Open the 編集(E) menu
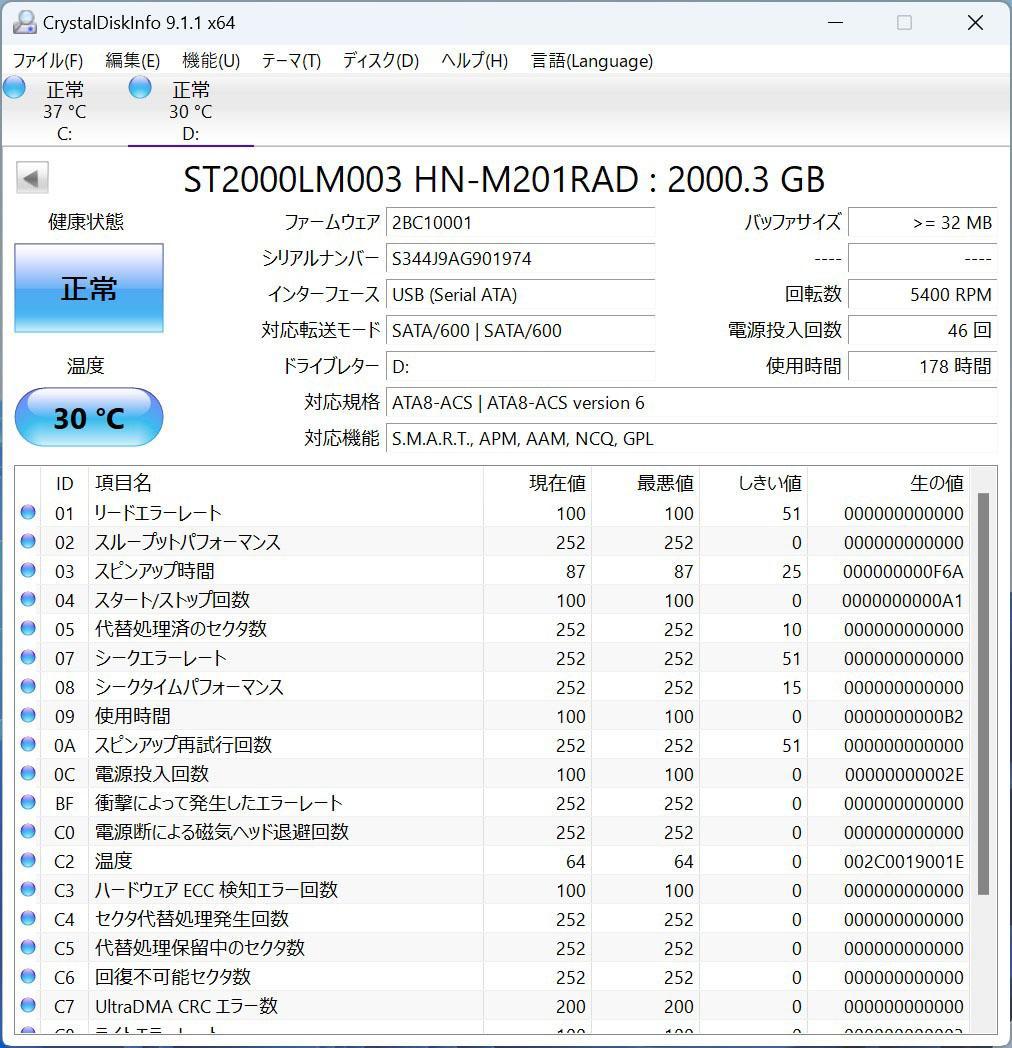This screenshot has height=1048, width=1012. 132,61
